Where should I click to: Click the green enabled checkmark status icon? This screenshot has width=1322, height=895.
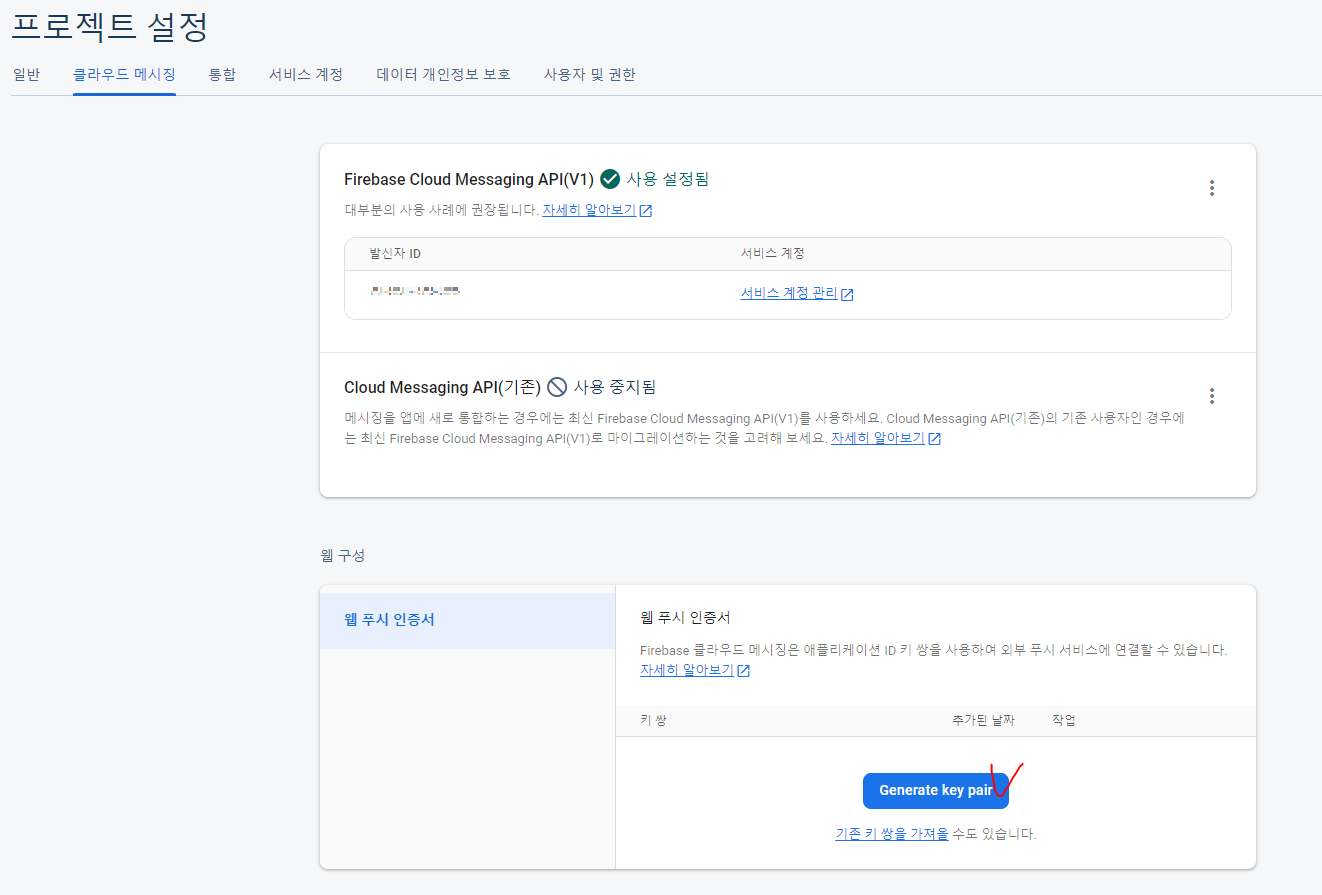[x=610, y=179]
